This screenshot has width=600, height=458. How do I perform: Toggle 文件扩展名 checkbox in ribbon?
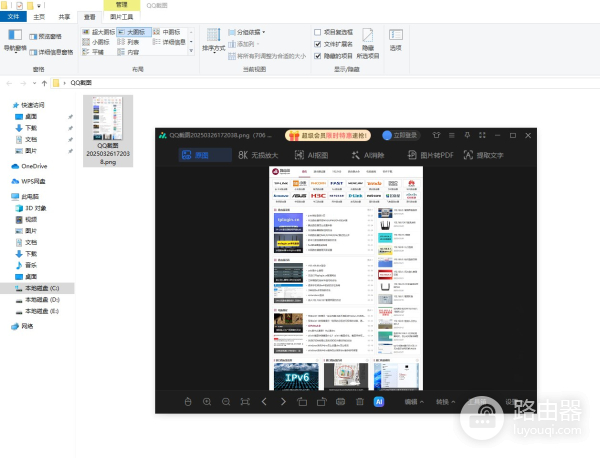click(x=318, y=44)
